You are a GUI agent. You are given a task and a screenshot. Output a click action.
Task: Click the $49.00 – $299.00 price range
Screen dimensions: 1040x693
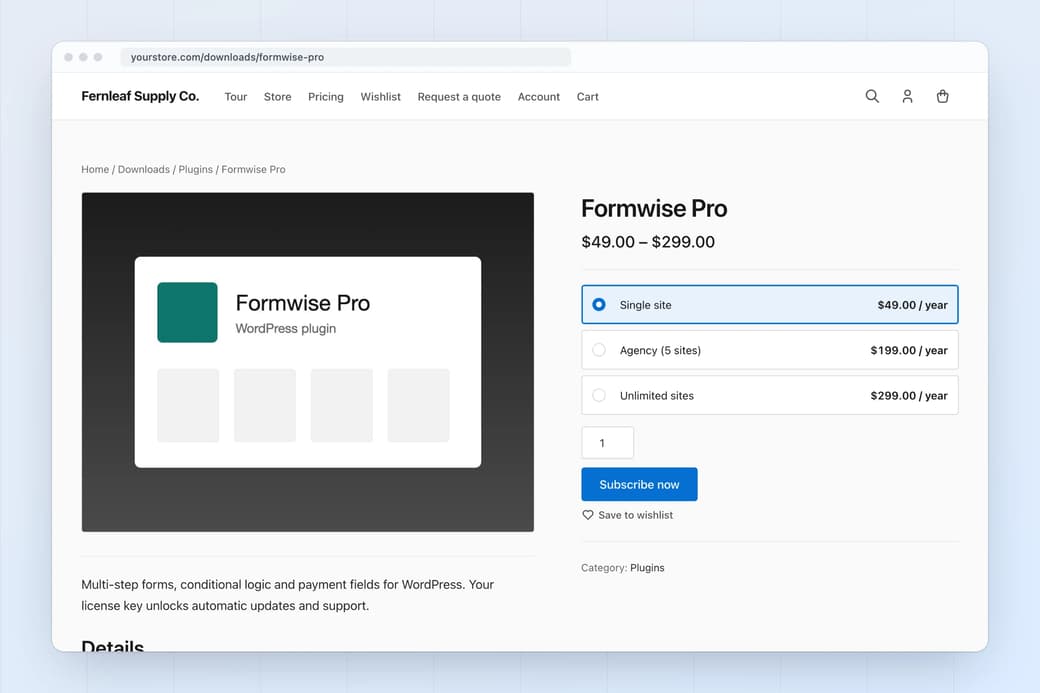point(648,242)
